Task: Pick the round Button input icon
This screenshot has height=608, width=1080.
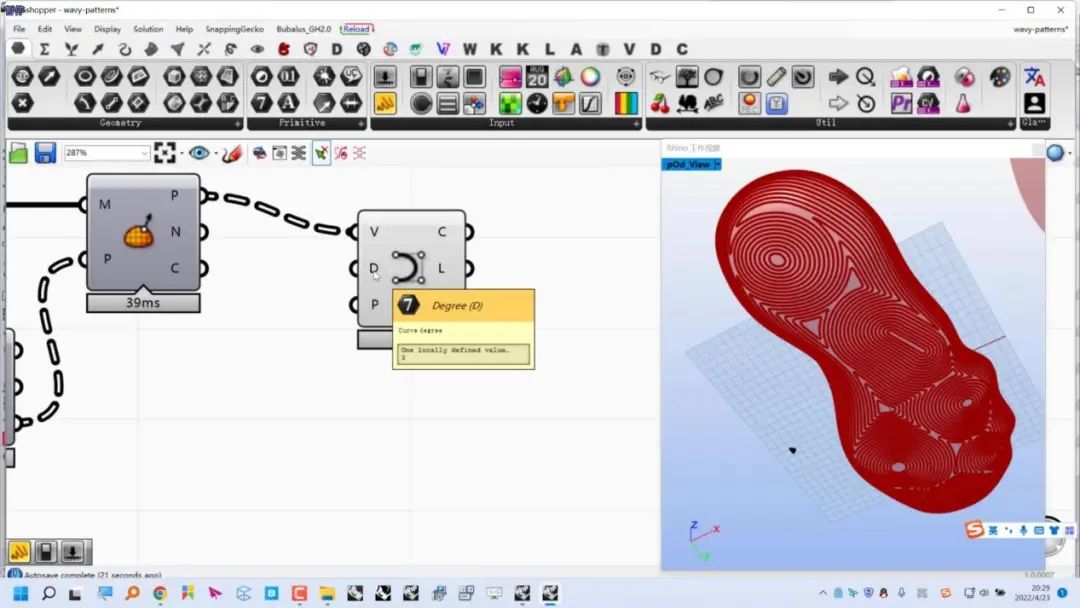Action: point(422,103)
